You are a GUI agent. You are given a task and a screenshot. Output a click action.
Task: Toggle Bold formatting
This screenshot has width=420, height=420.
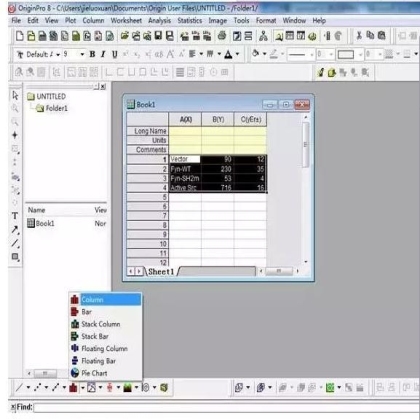[x=92, y=54]
